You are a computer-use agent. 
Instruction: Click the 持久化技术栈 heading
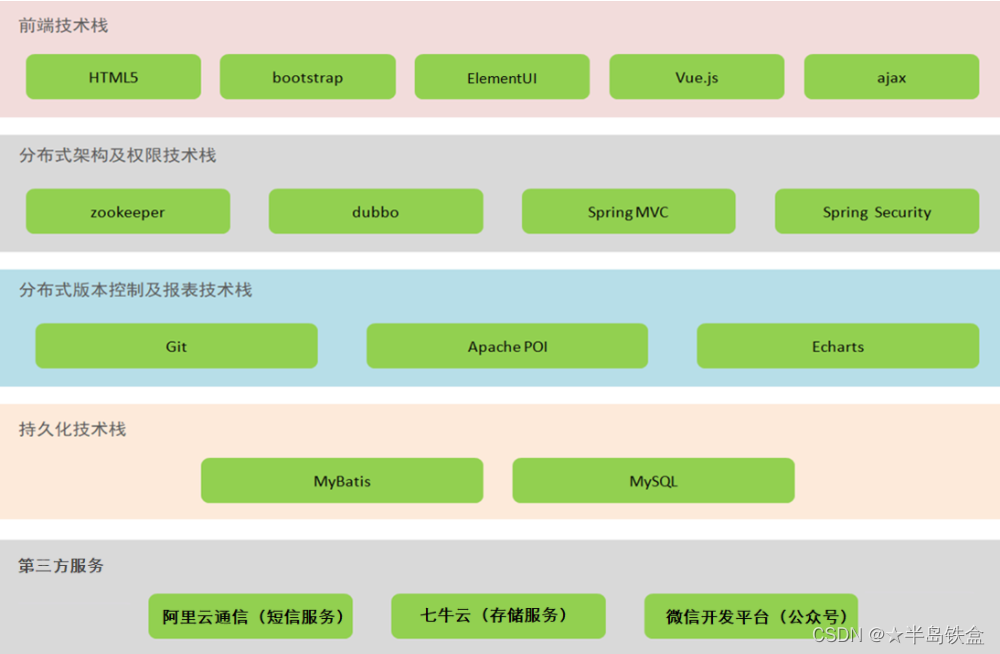[x=72, y=429]
